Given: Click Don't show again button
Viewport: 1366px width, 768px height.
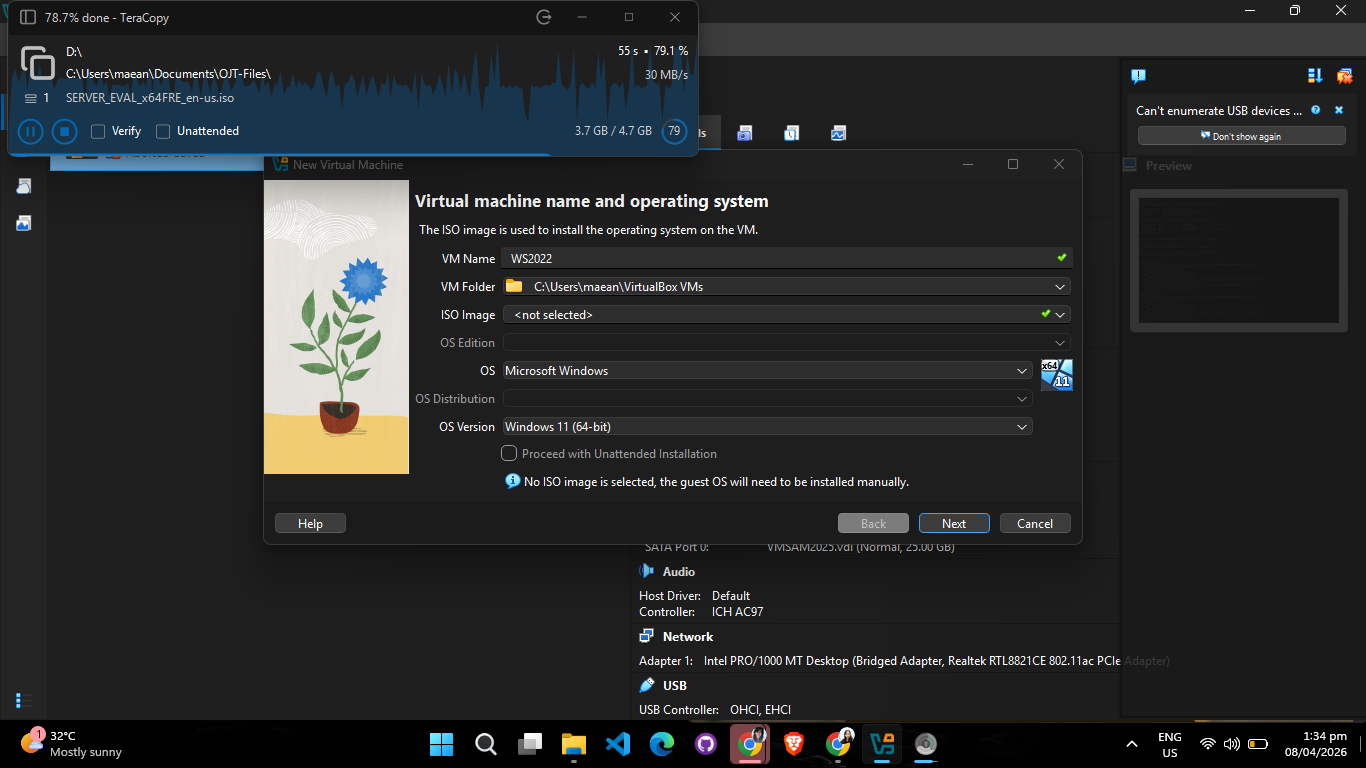Looking at the screenshot, I should point(1241,136).
